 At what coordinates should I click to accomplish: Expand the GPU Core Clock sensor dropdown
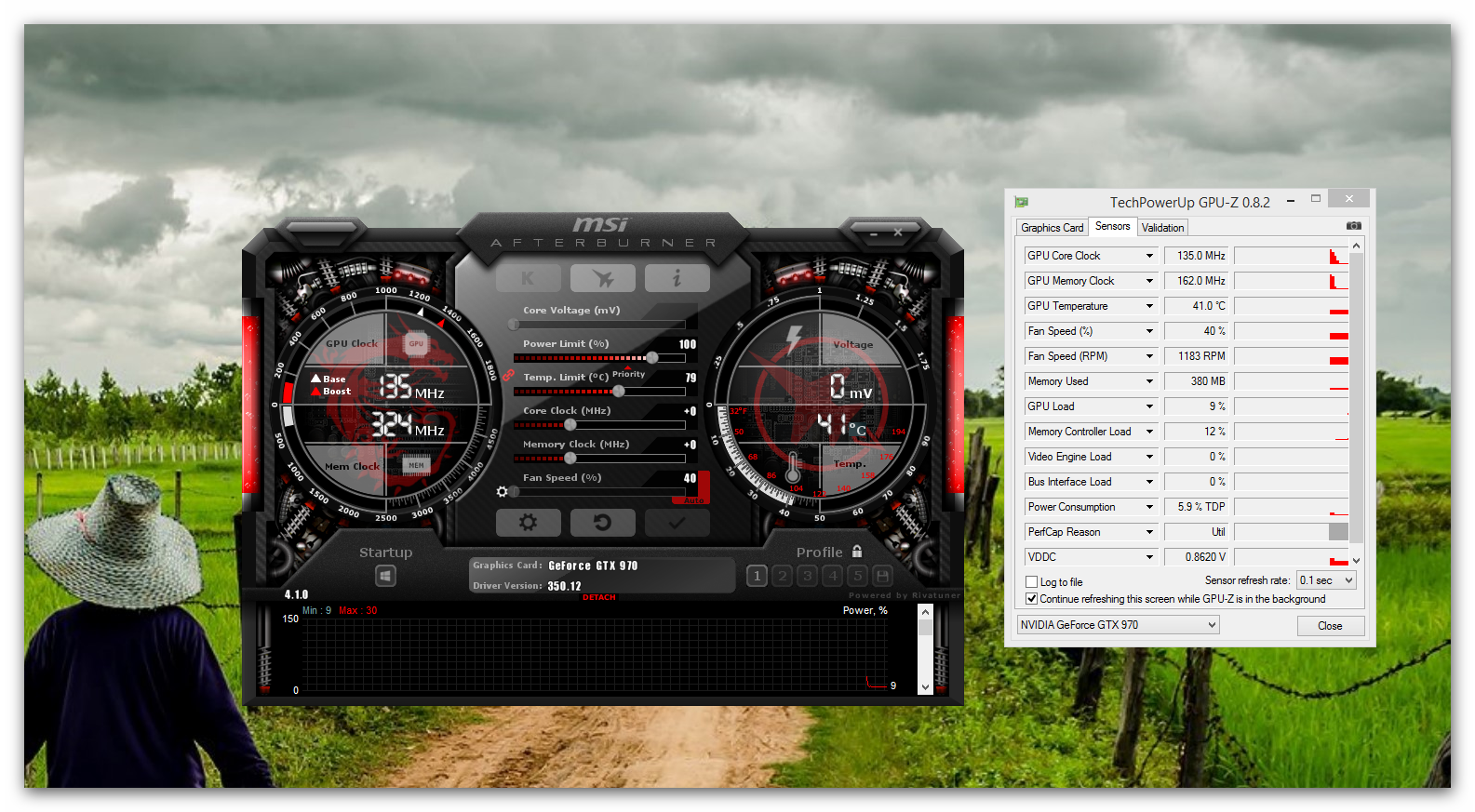pyautogui.click(x=1149, y=256)
